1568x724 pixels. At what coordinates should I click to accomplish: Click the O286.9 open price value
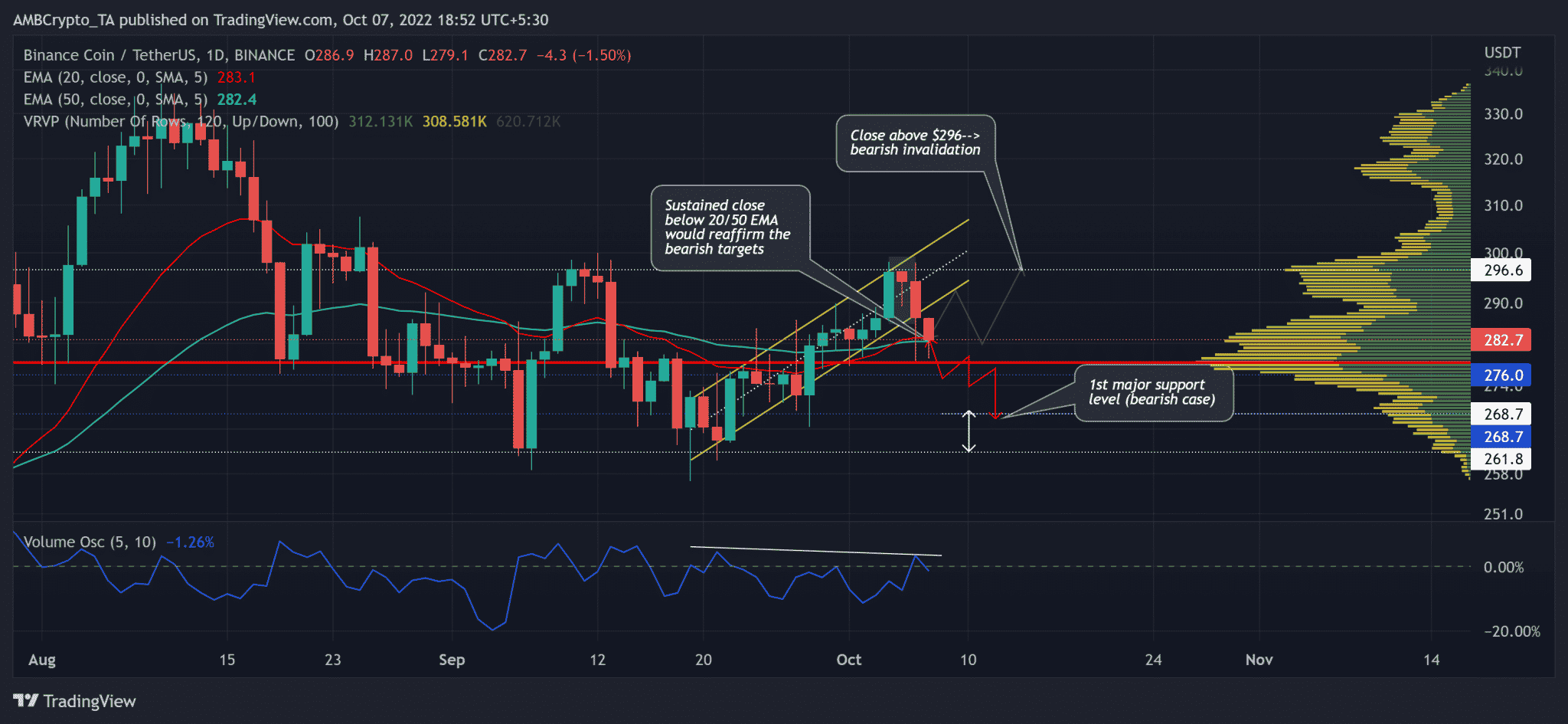(x=329, y=55)
